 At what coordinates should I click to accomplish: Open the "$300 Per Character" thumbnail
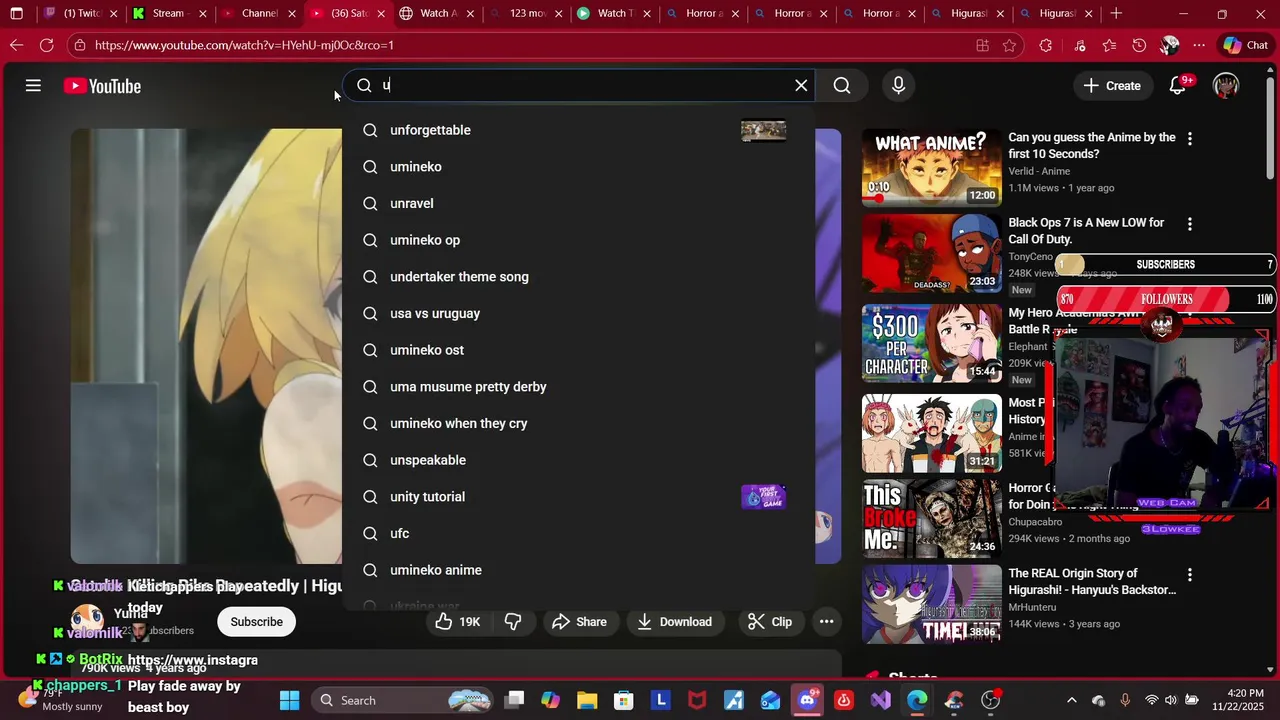click(x=931, y=343)
